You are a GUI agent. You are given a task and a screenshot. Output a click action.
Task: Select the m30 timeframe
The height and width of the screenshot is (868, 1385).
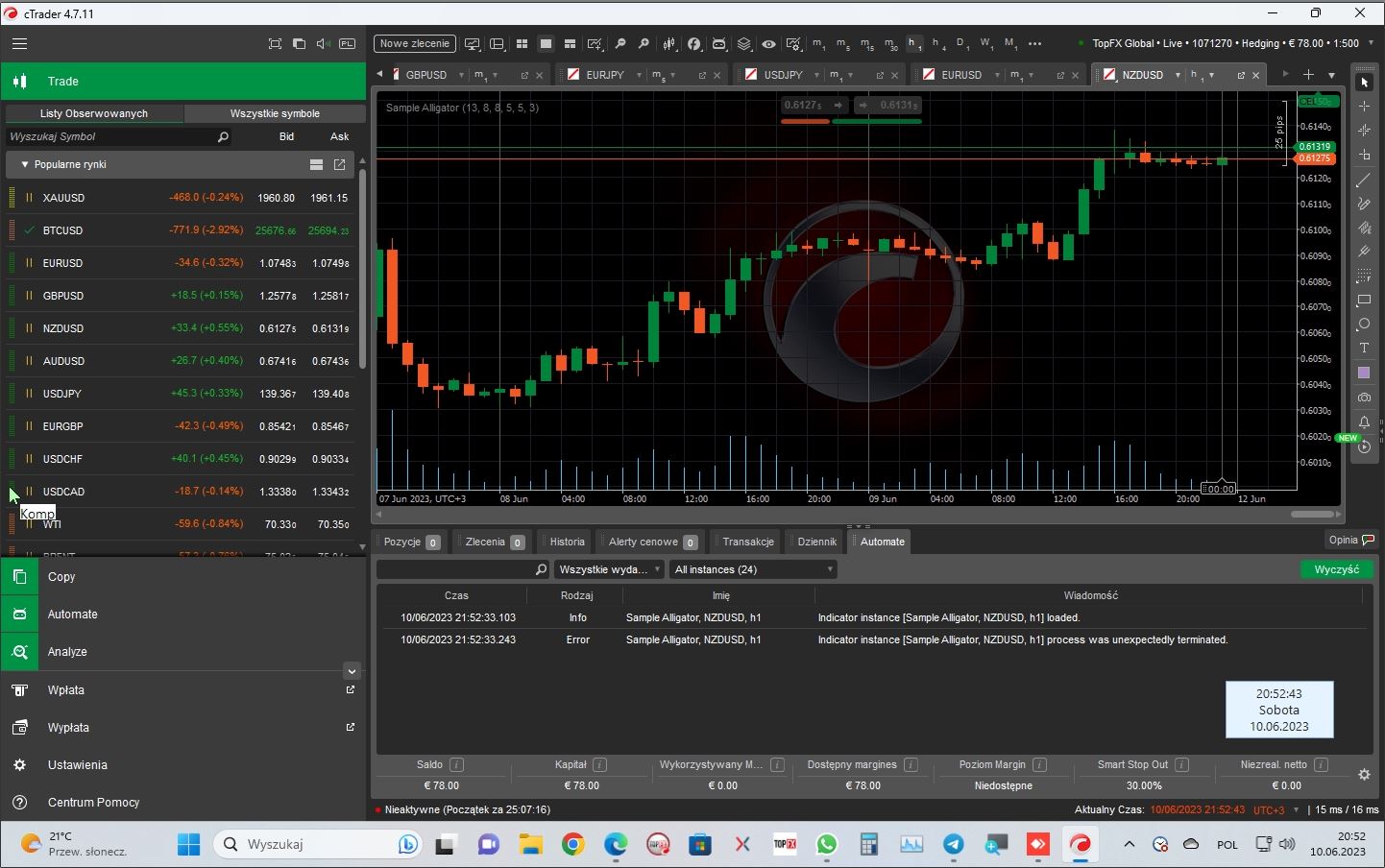(x=890, y=44)
